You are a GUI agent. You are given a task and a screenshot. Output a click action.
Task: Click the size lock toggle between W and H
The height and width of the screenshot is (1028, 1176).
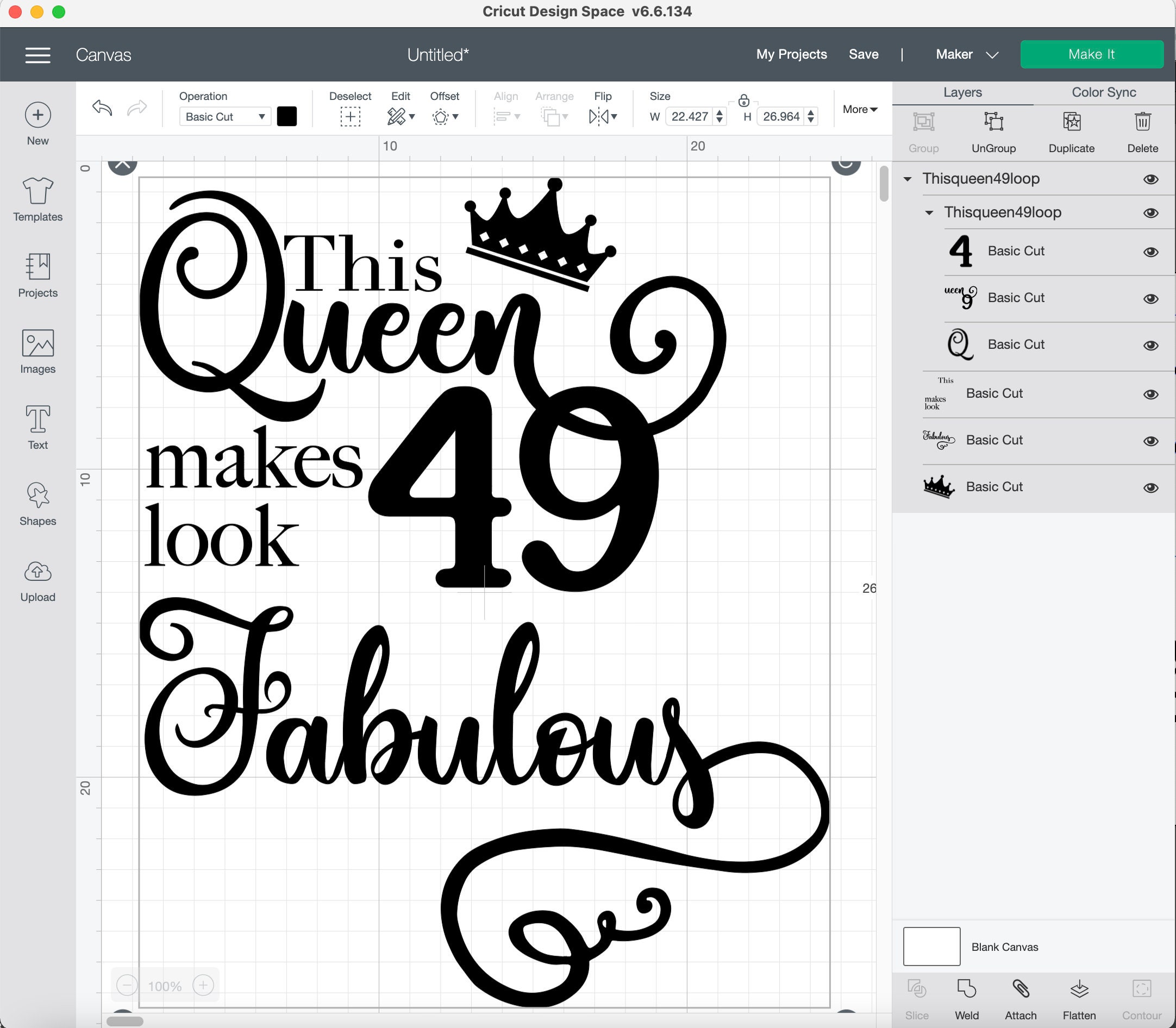tap(745, 100)
